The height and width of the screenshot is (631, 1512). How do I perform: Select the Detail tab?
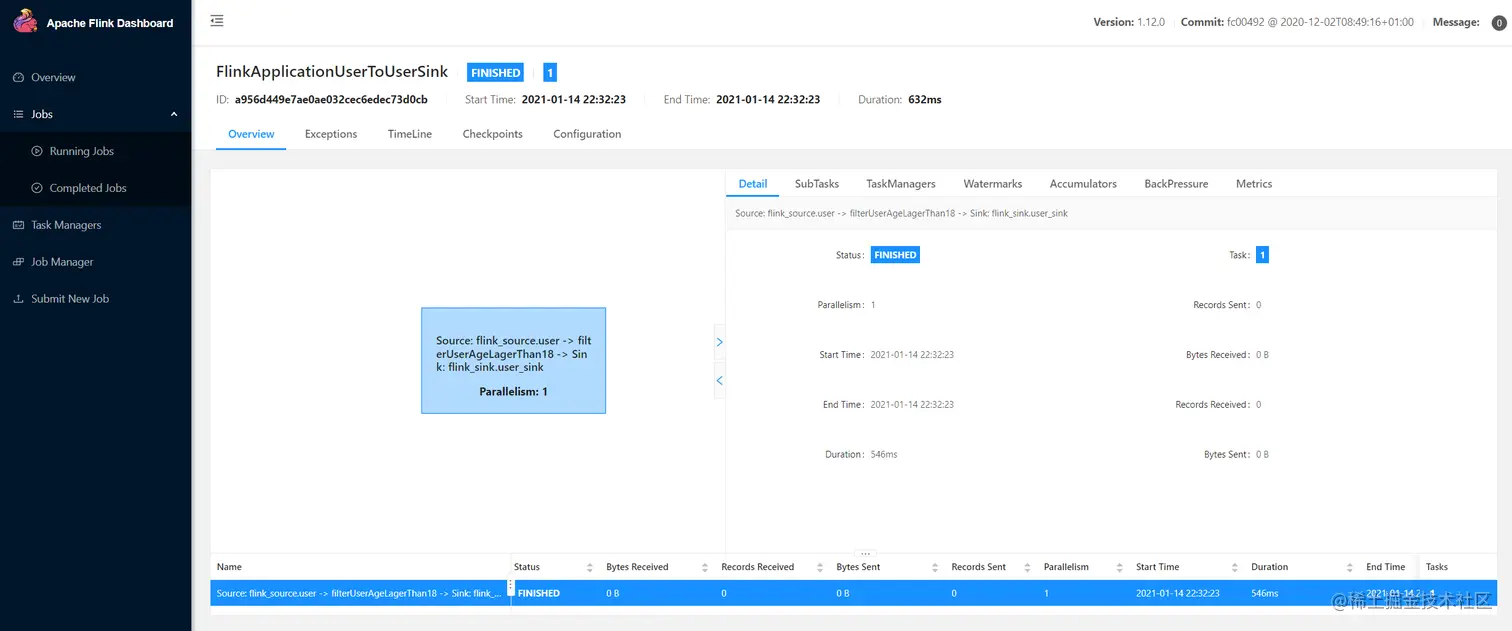click(753, 184)
